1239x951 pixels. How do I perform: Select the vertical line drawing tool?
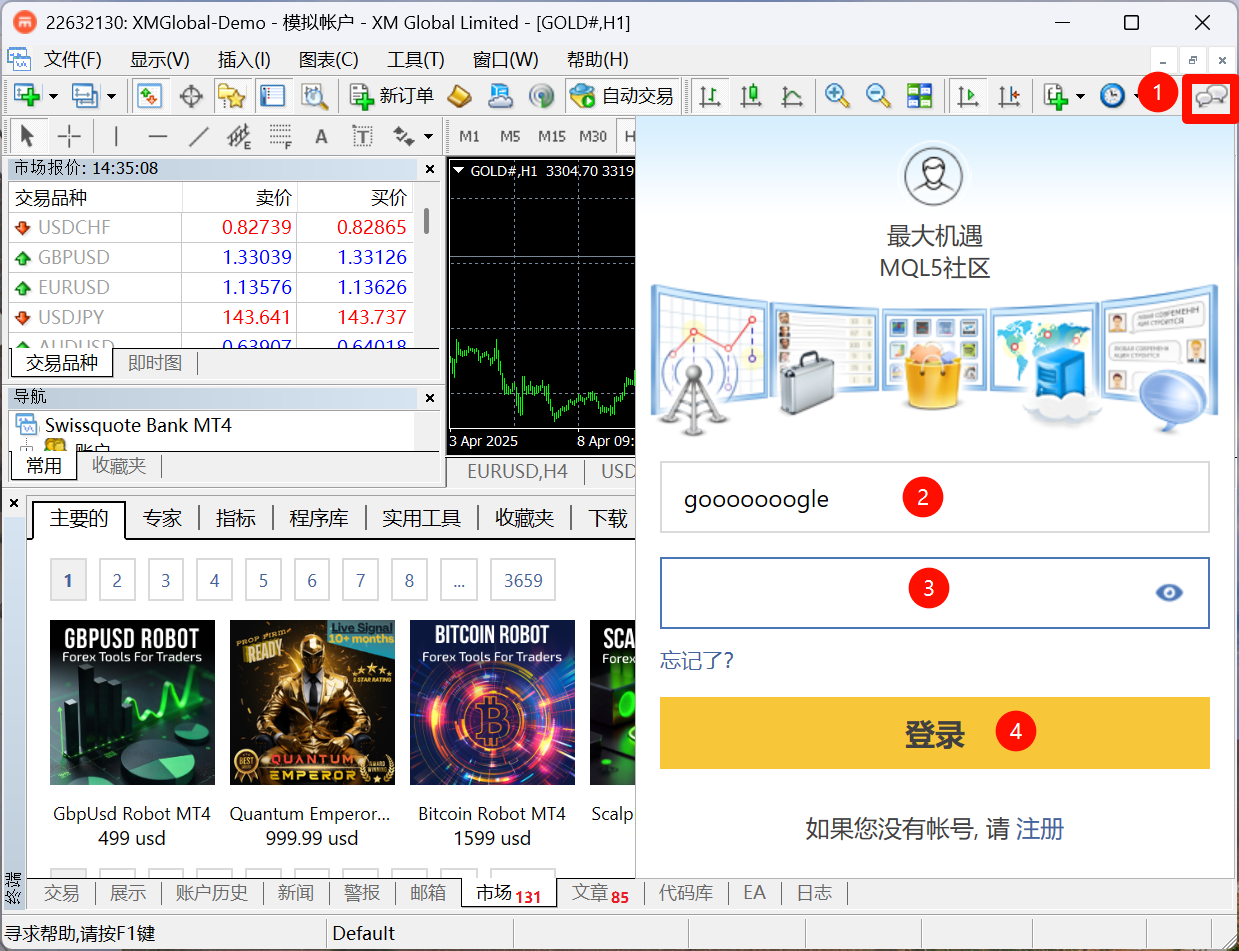click(x=116, y=135)
